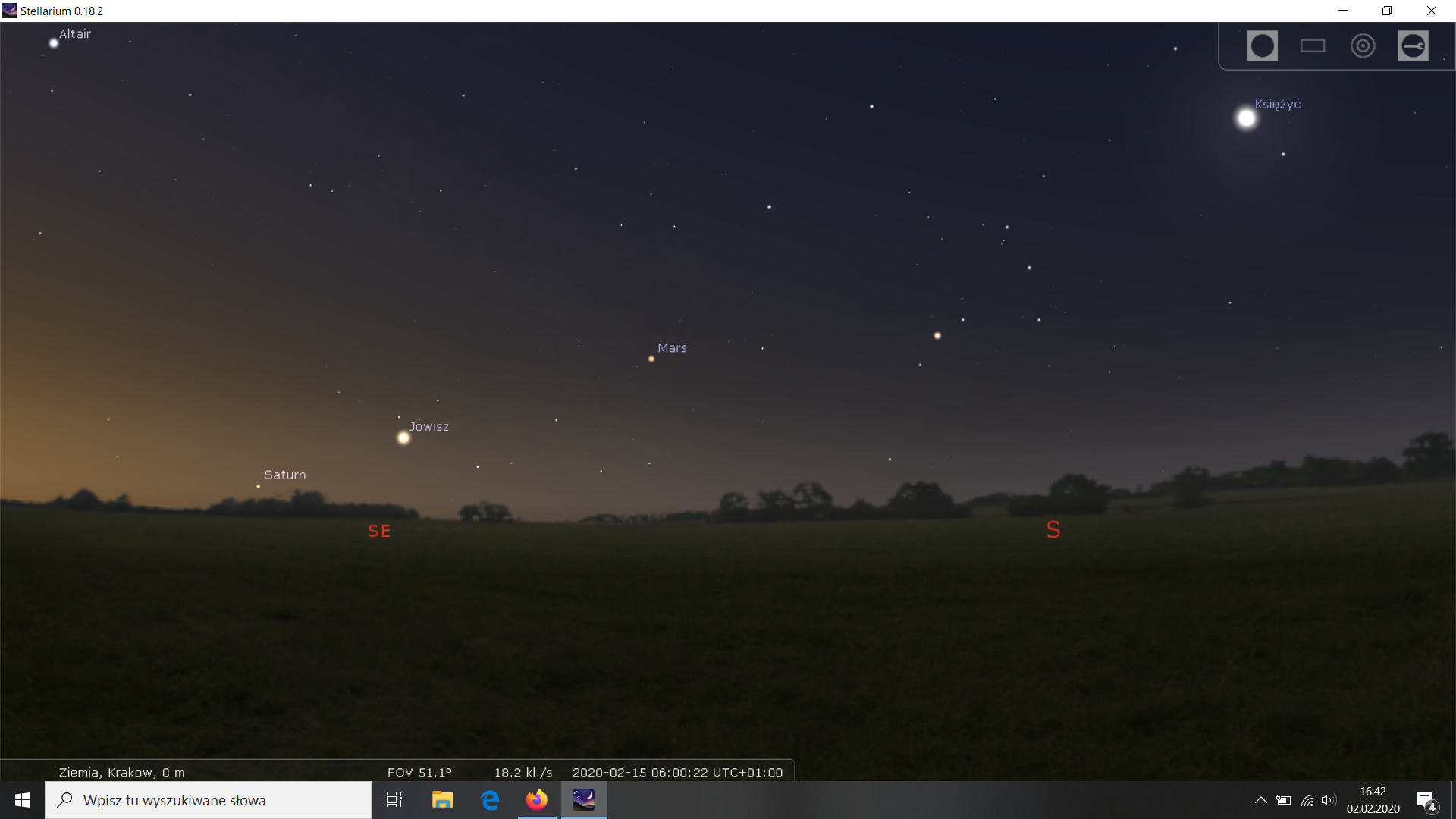Launch Microsoft Edge from taskbar
This screenshot has height=819, width=1456.
[490, 800]
